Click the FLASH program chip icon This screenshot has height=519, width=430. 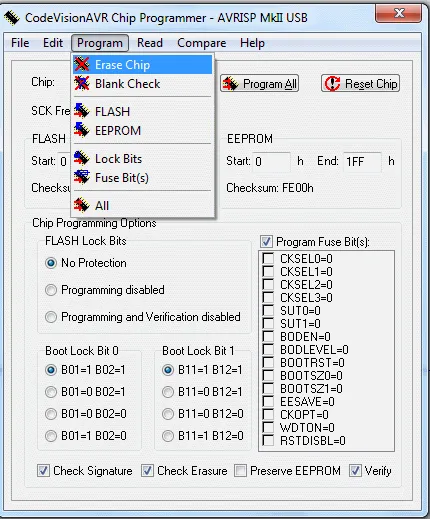pyautogui.click(x=82, y=111)
